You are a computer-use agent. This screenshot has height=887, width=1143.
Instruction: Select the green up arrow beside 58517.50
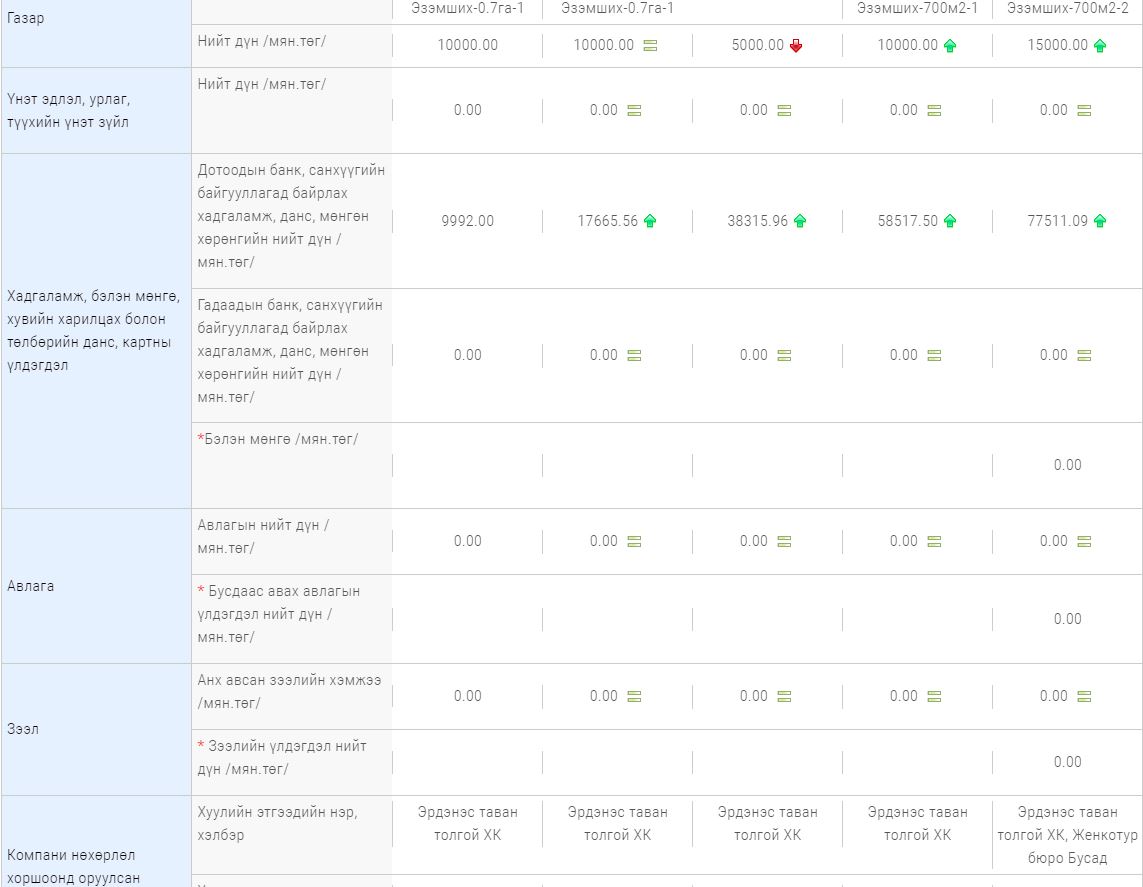950,221
